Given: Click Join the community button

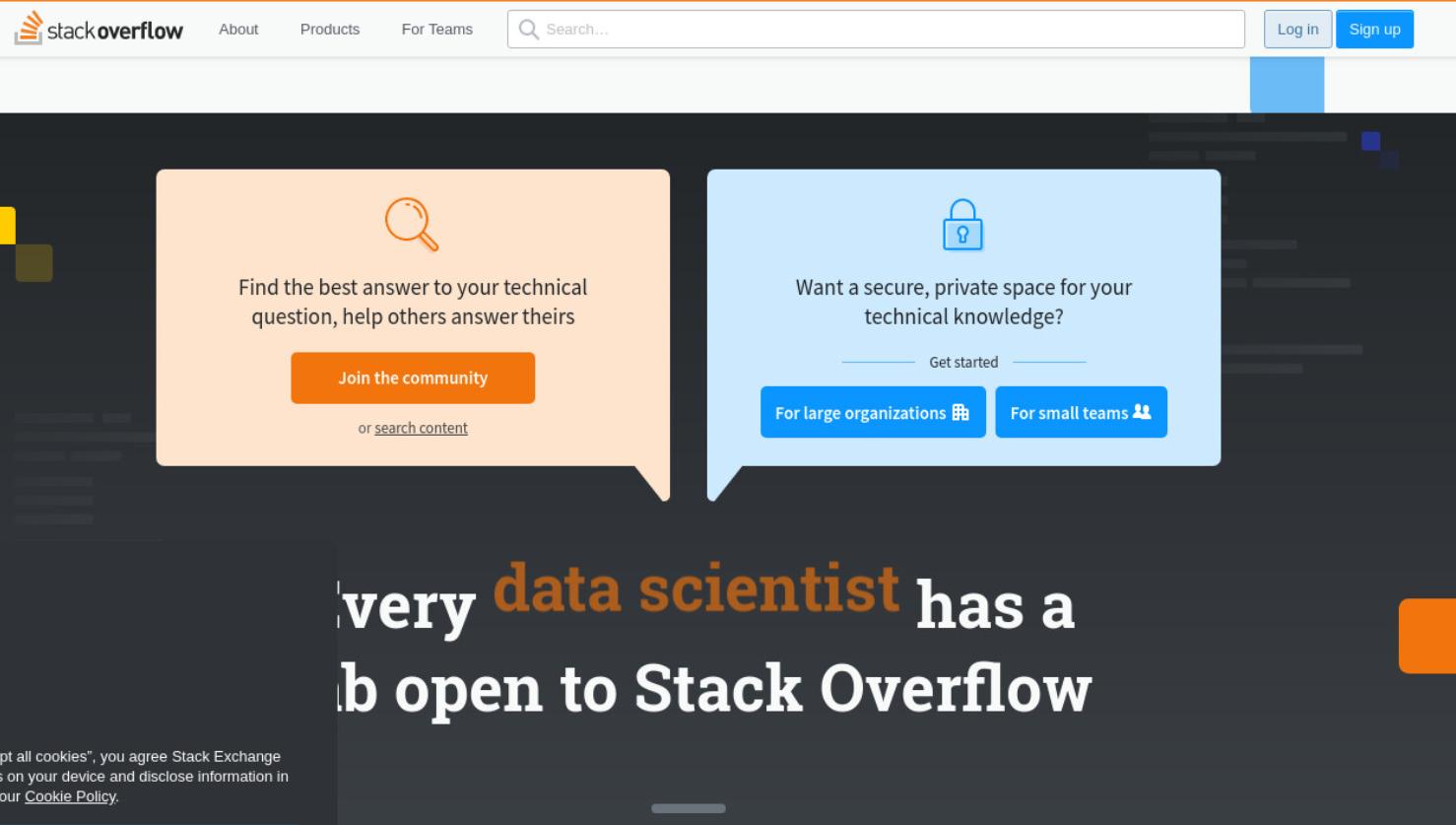Looking at the screenshot, I should (413, 378).
